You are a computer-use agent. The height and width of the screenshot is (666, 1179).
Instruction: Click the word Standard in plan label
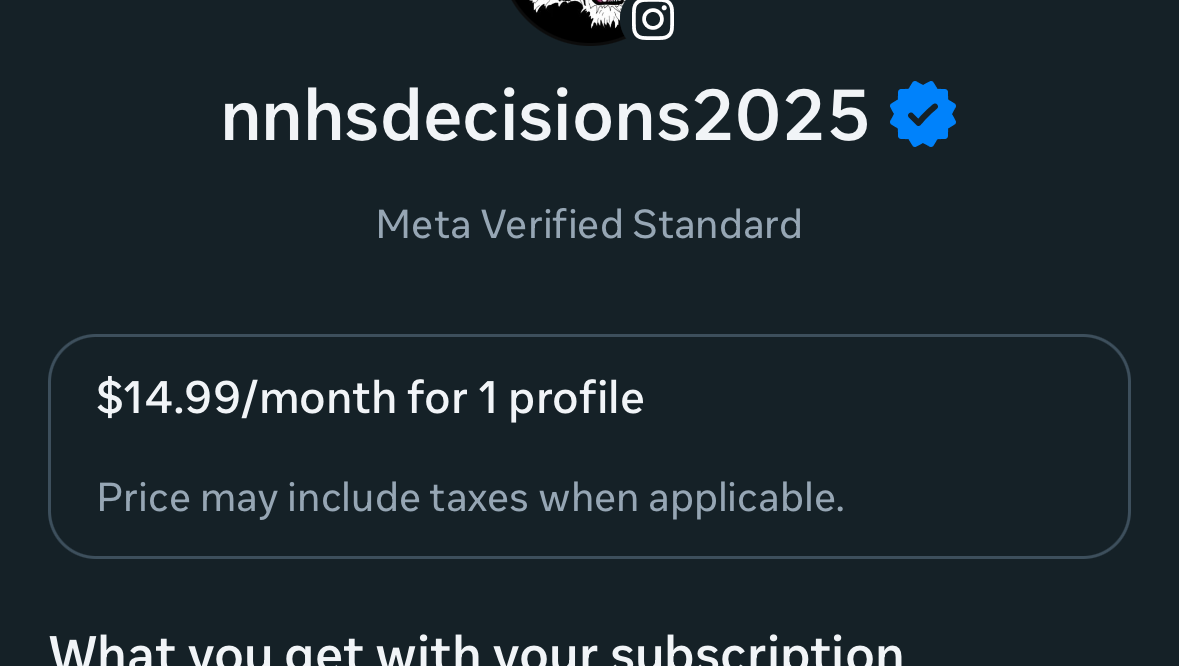[717, 224]
